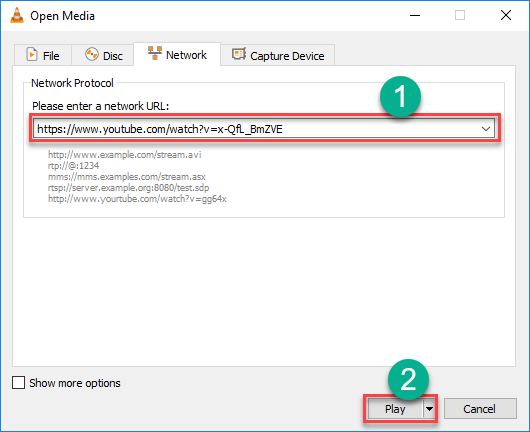Click the file icon on the File tab

tap(32, 54)
